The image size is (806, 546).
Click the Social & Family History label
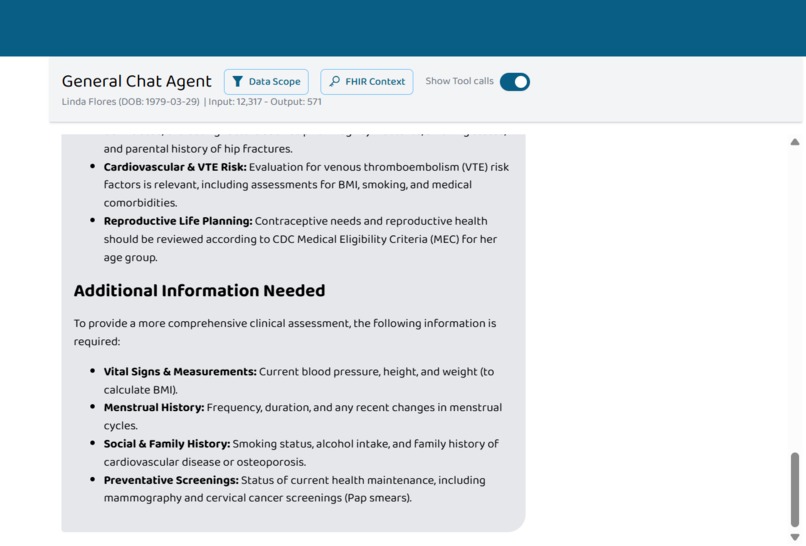167,444
